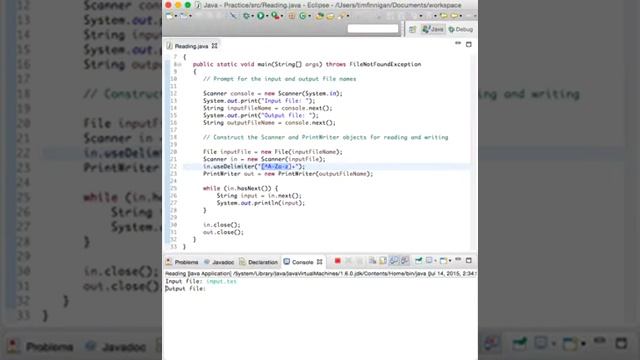Click the Scanner console declaration on line 12
Screen dimensions: 640x360
point(273,93)
